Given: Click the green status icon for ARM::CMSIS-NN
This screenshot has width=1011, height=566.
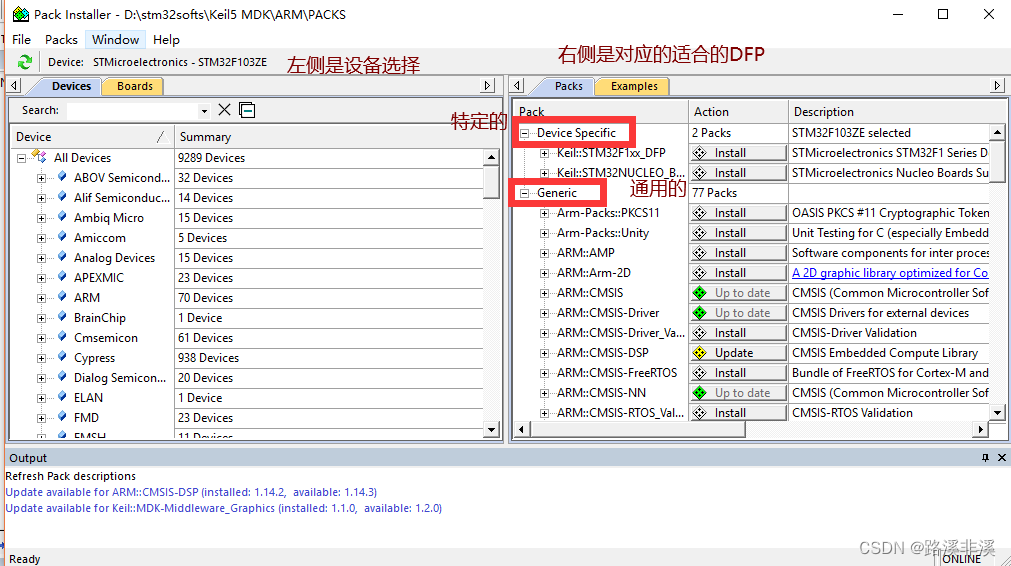Looking at the screenshot, I should click(700, 393).
